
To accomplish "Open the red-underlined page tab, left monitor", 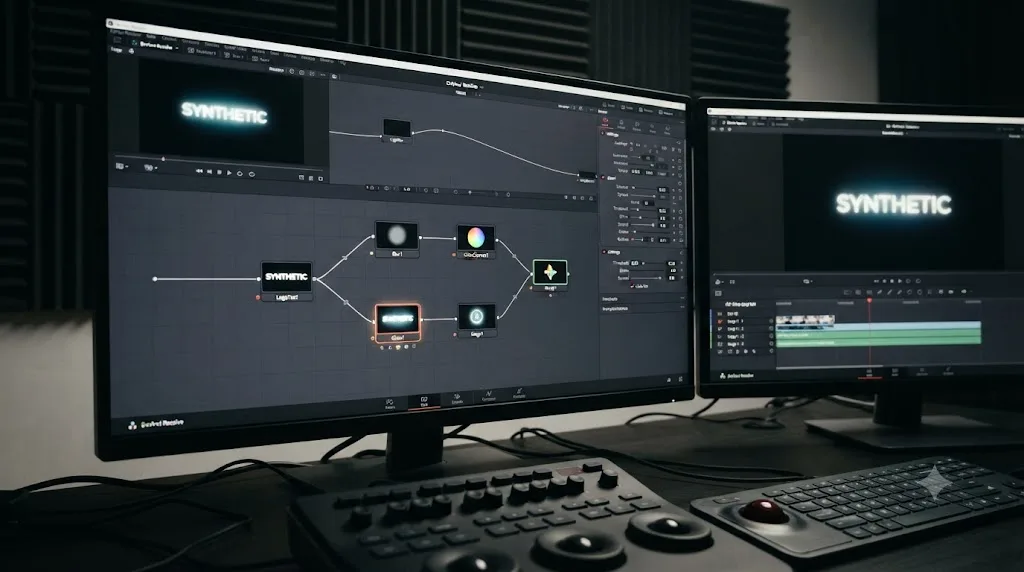I will coord(424,401).
